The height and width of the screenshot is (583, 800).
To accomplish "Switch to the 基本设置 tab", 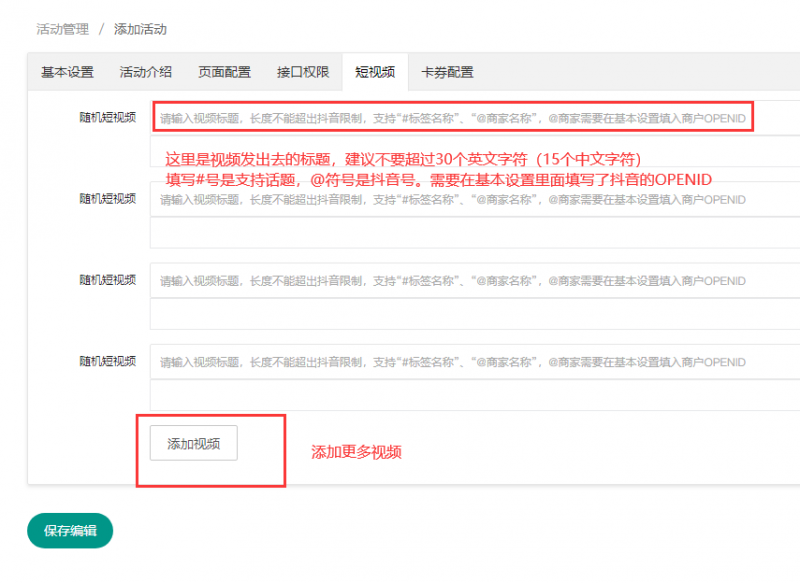I will (x=67, y=72).
